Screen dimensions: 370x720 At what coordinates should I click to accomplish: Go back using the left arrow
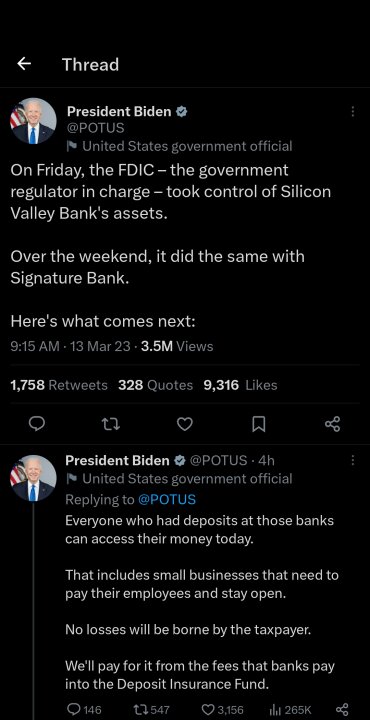click(x=24, y=64)
